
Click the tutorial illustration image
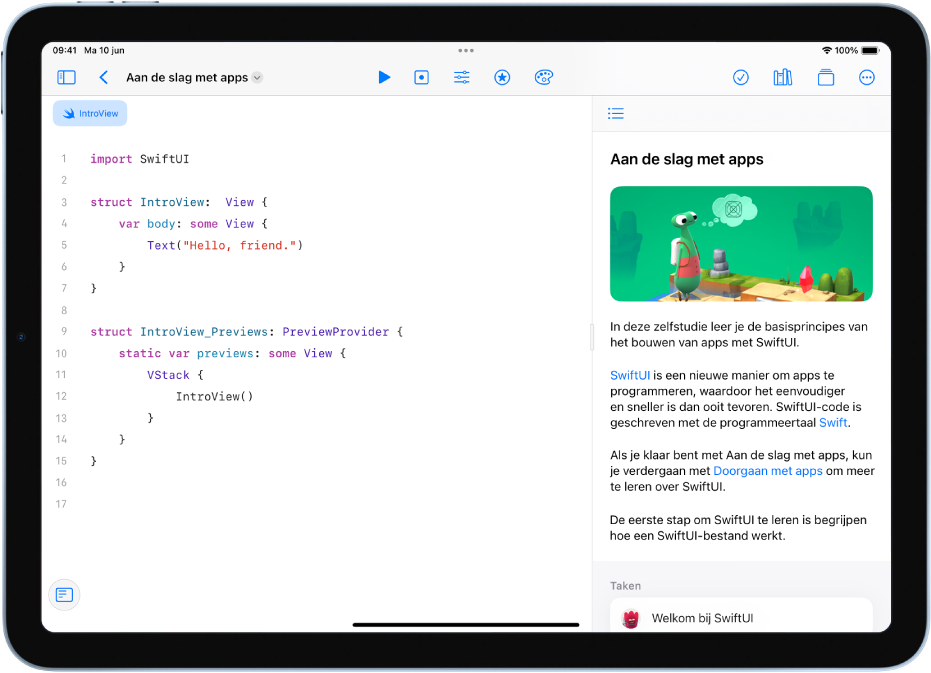point(741,244)
